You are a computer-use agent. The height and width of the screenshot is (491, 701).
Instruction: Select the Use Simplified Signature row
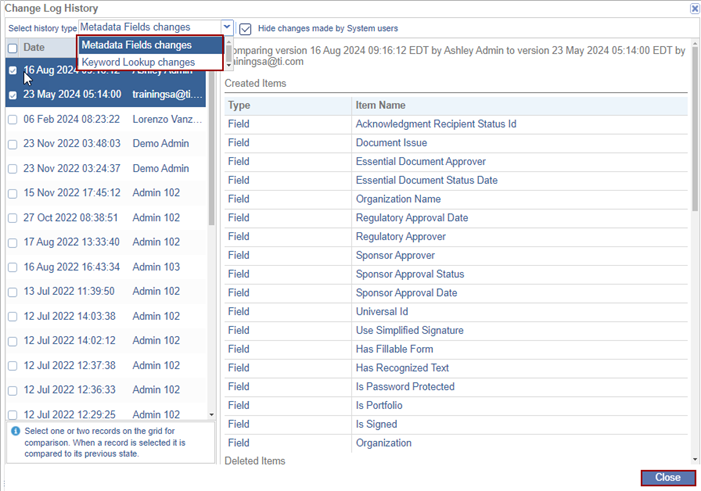click(x=409, y=330)
